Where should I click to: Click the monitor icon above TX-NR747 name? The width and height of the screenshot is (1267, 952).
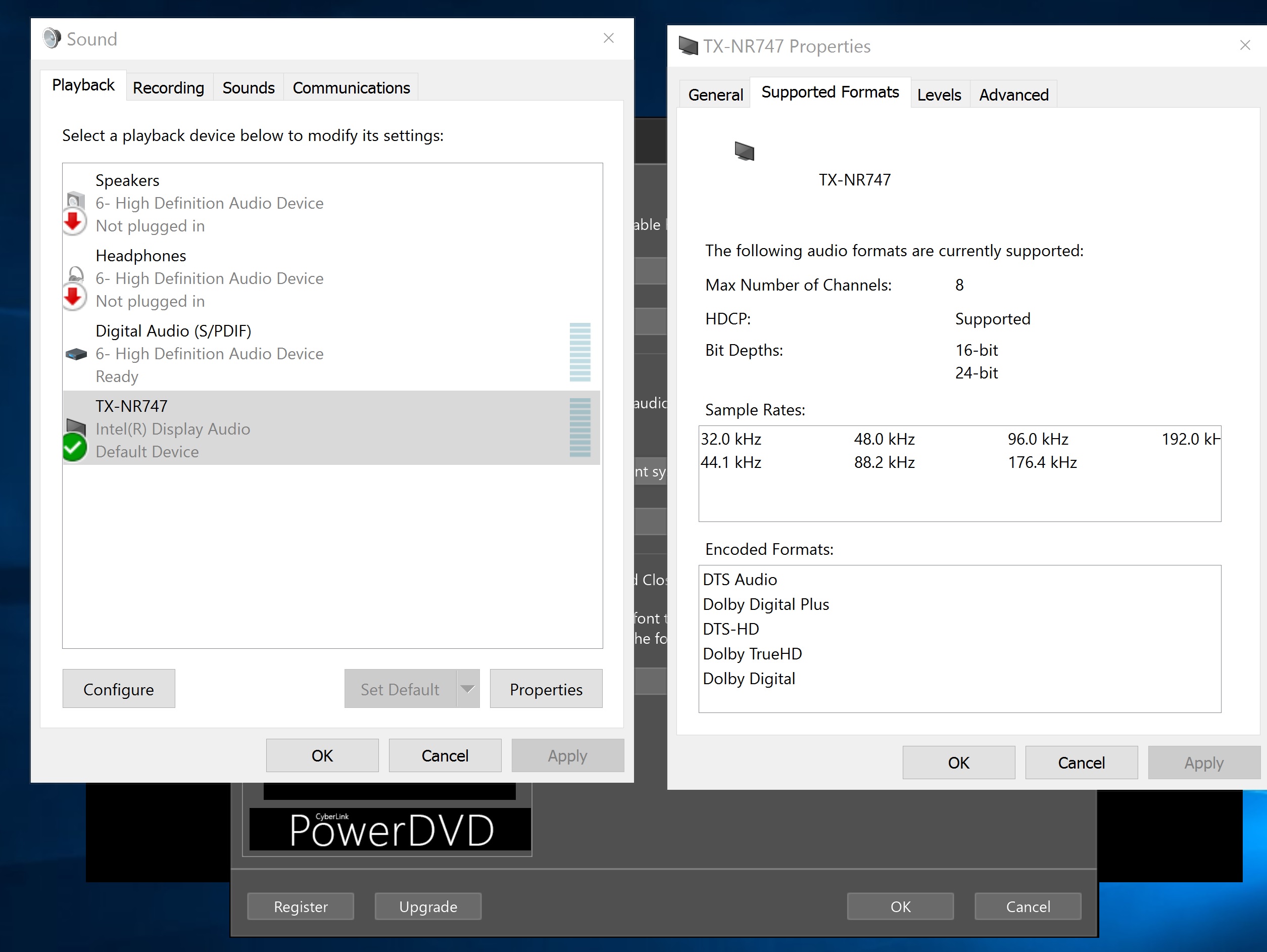[745, 152]
